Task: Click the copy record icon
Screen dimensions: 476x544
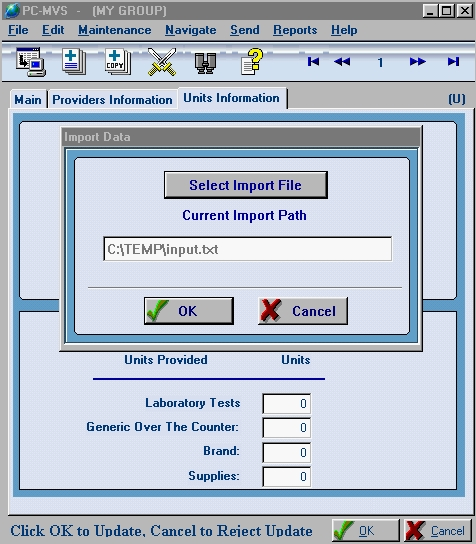Action: 118,62
